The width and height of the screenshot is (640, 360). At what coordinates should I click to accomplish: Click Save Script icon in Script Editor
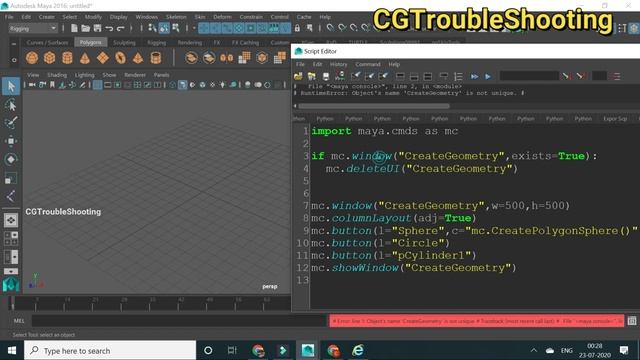[326, 76]
